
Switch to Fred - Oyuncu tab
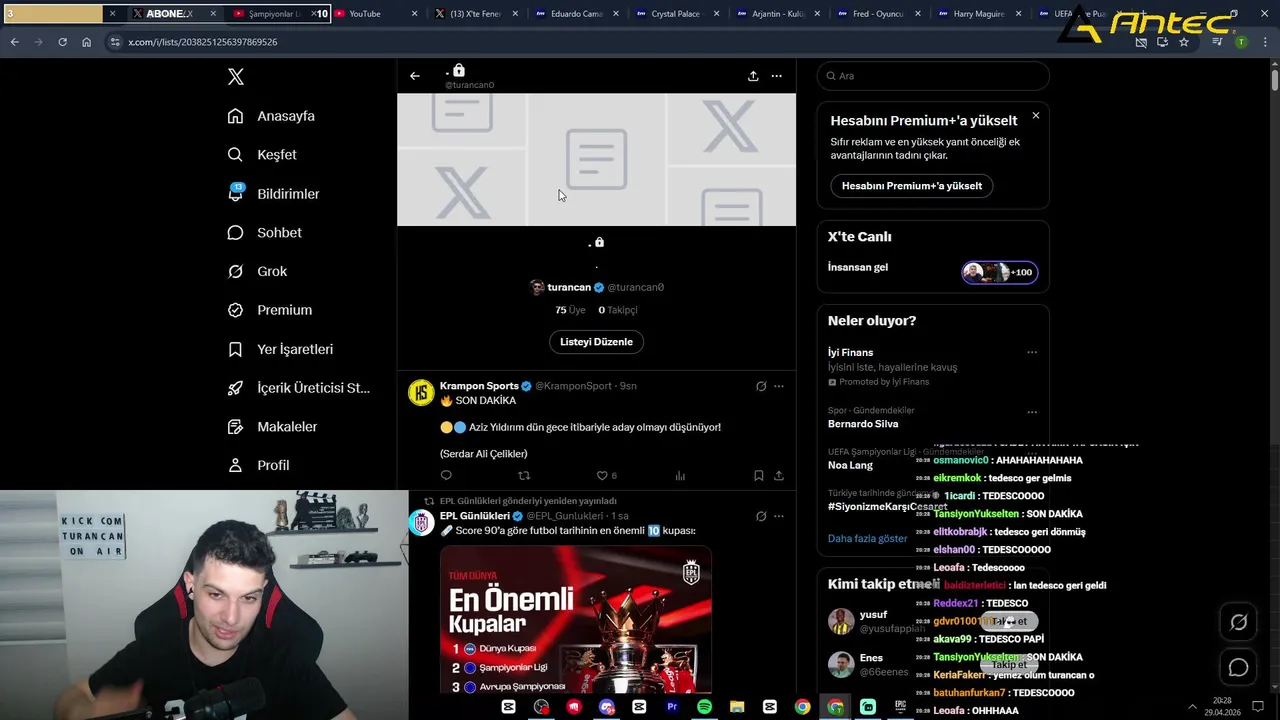coord(877,14)
